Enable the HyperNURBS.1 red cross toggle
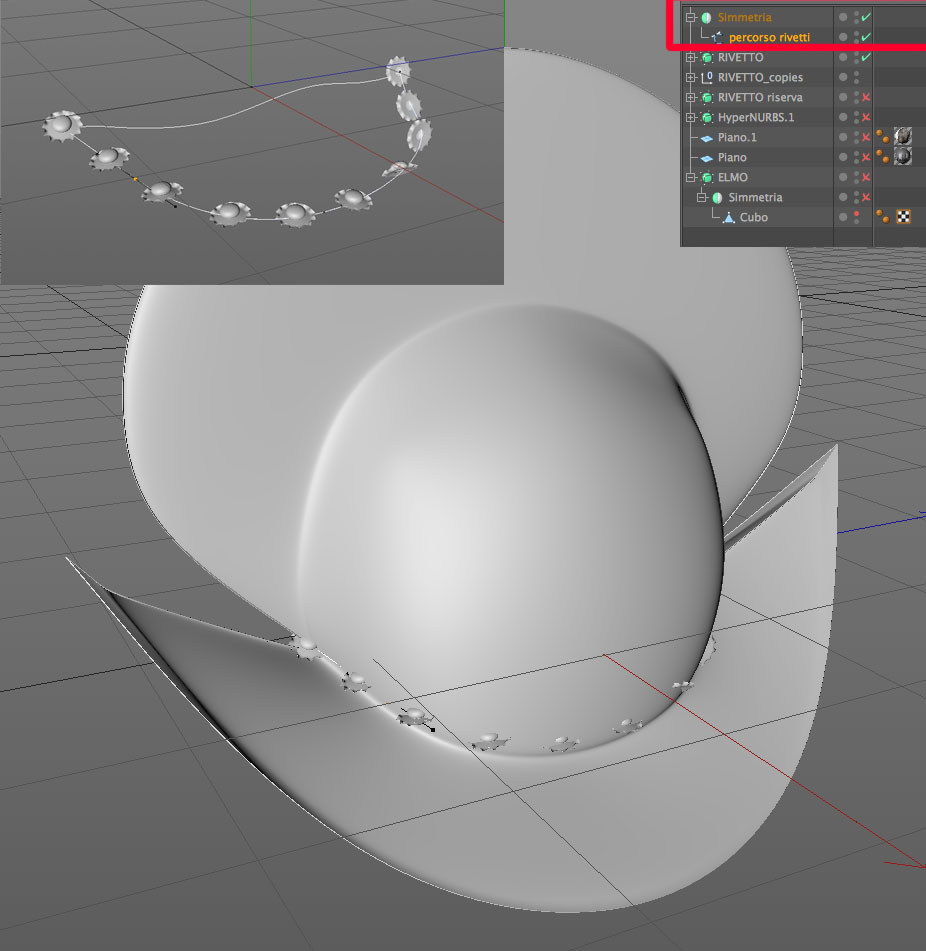The height and width of the screenshot is (951, 926). [866, 117]
